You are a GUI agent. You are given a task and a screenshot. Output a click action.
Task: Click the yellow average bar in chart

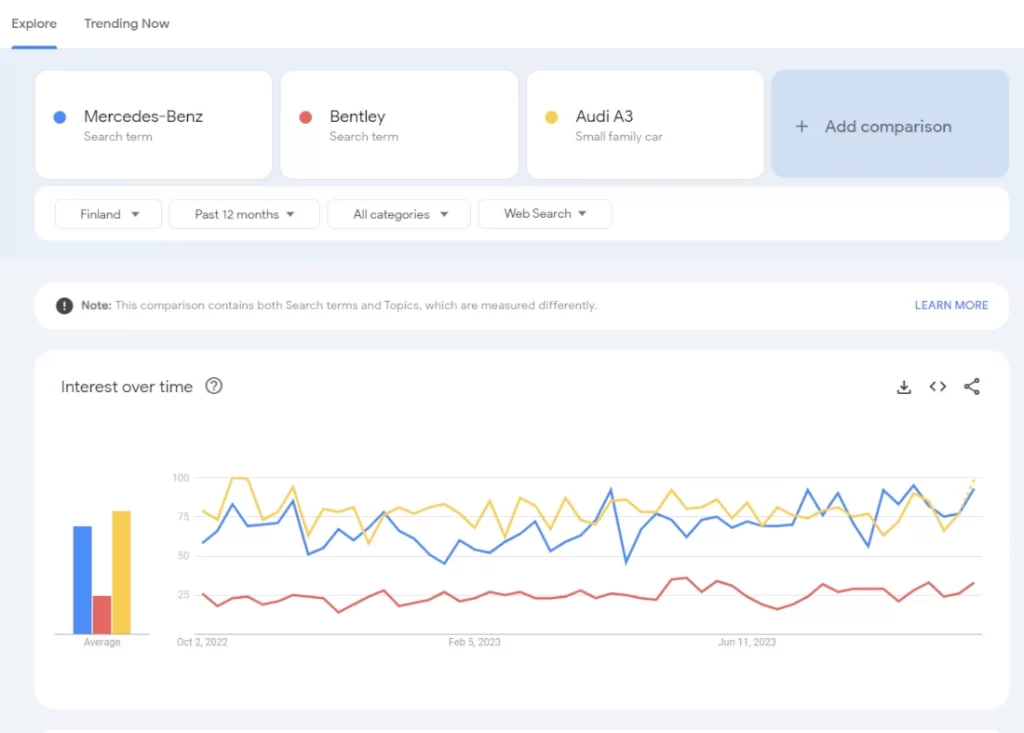point(121,572)
